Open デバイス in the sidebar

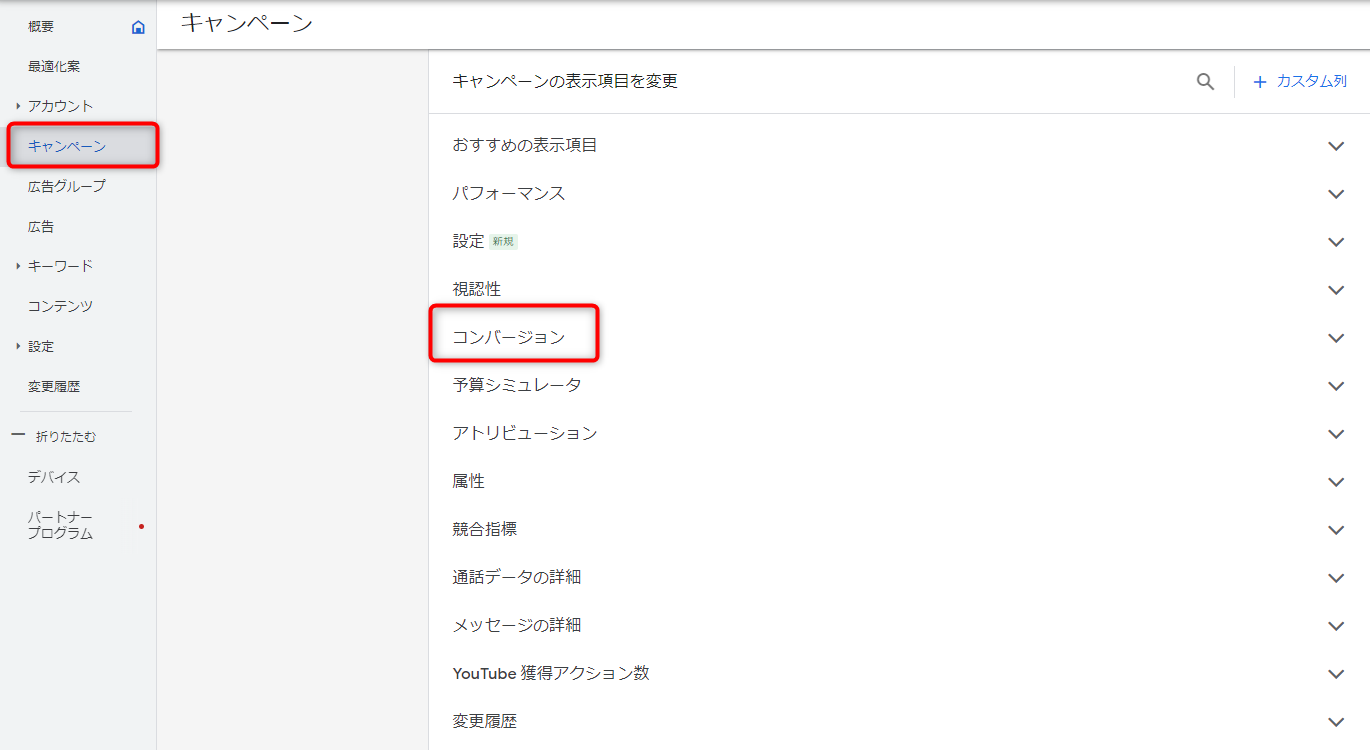click(x=54, y=478)
